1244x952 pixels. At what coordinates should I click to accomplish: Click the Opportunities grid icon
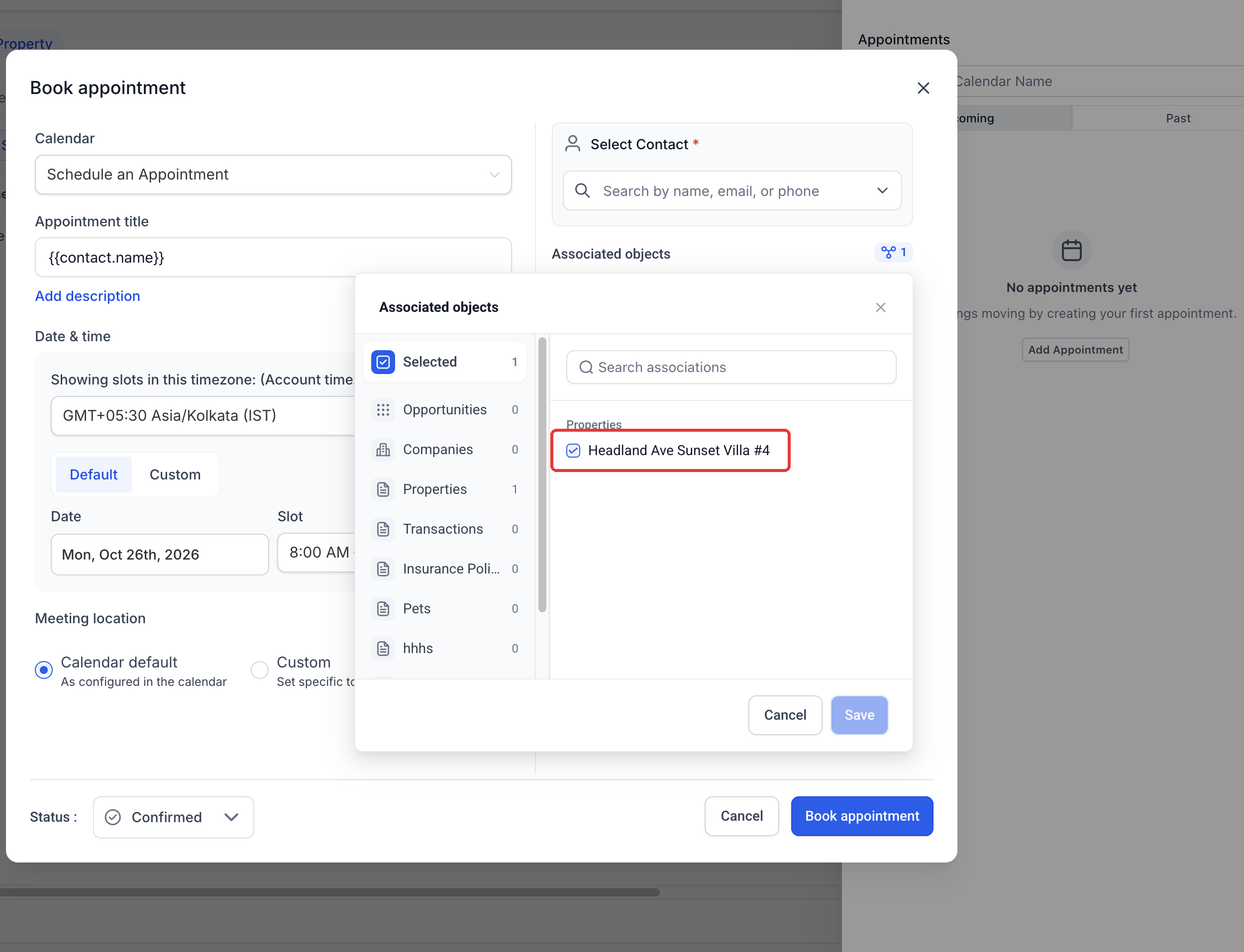pos(383,410)
